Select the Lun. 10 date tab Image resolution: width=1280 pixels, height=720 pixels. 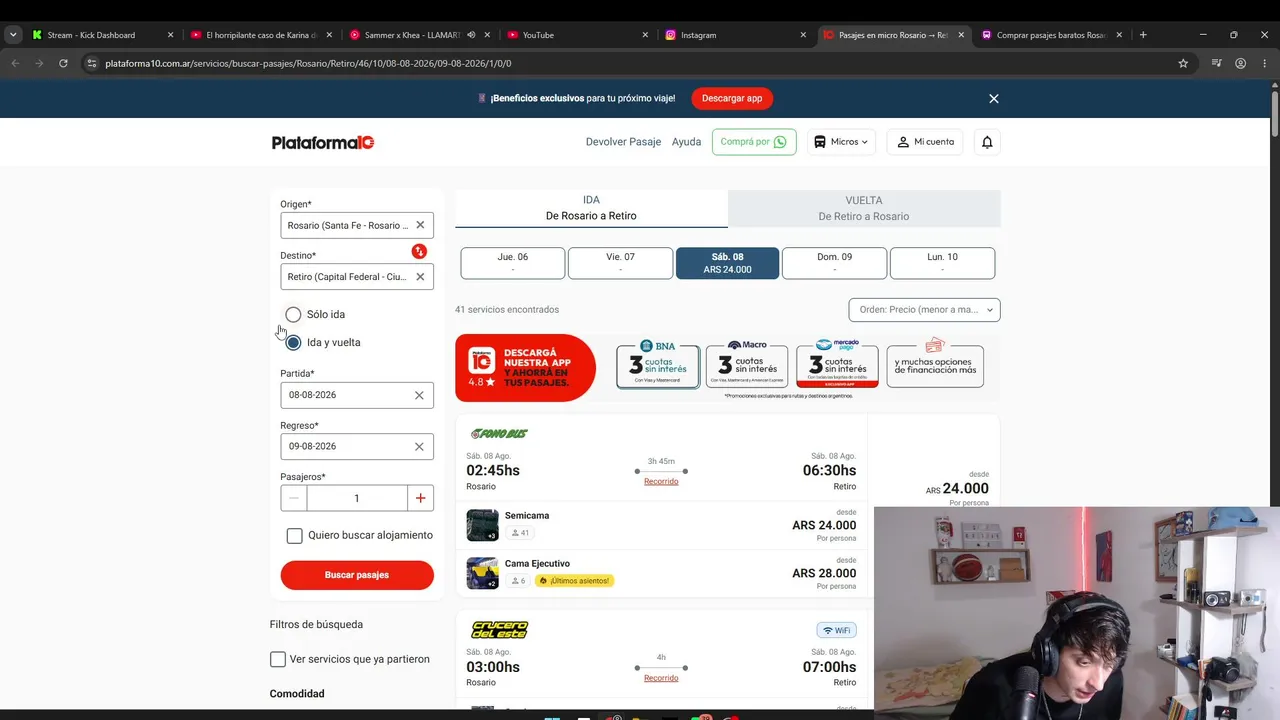click(942, 263)
